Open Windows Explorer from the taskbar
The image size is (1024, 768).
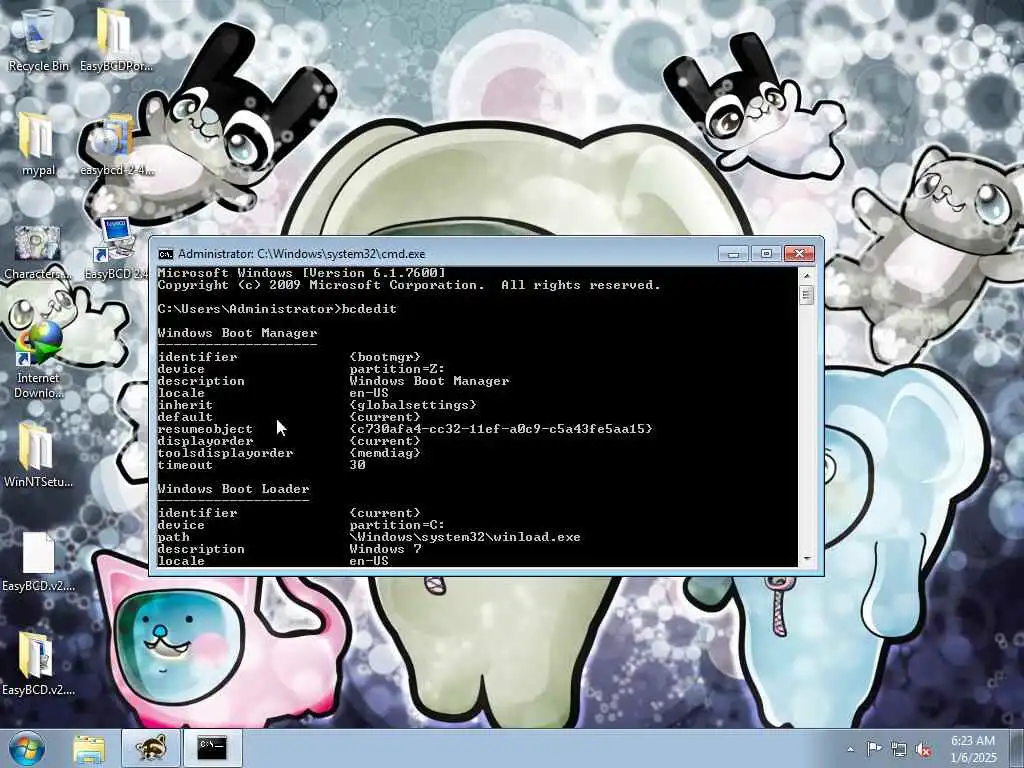coord(89,748)
